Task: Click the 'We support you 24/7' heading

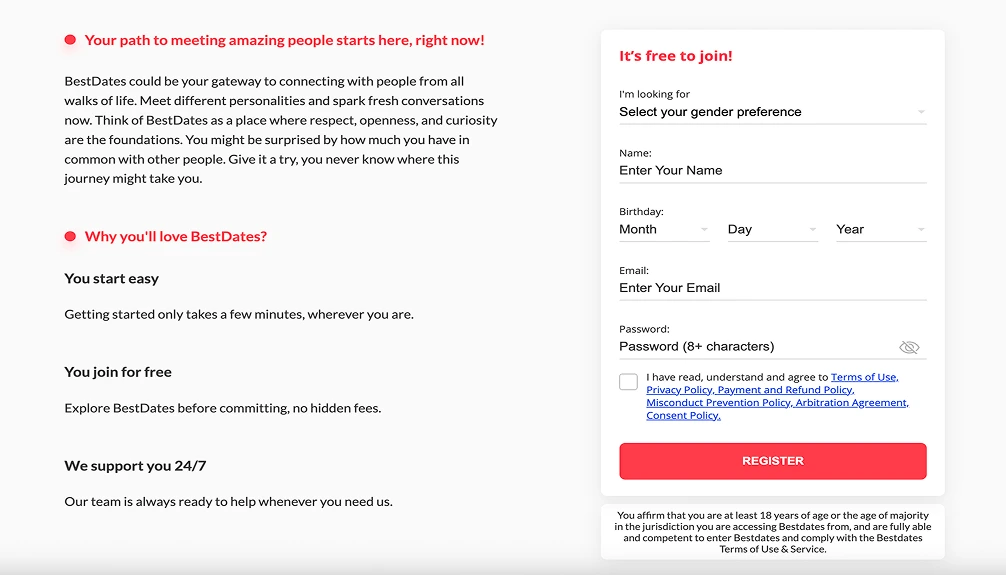Action: click(x=135, y=466)
